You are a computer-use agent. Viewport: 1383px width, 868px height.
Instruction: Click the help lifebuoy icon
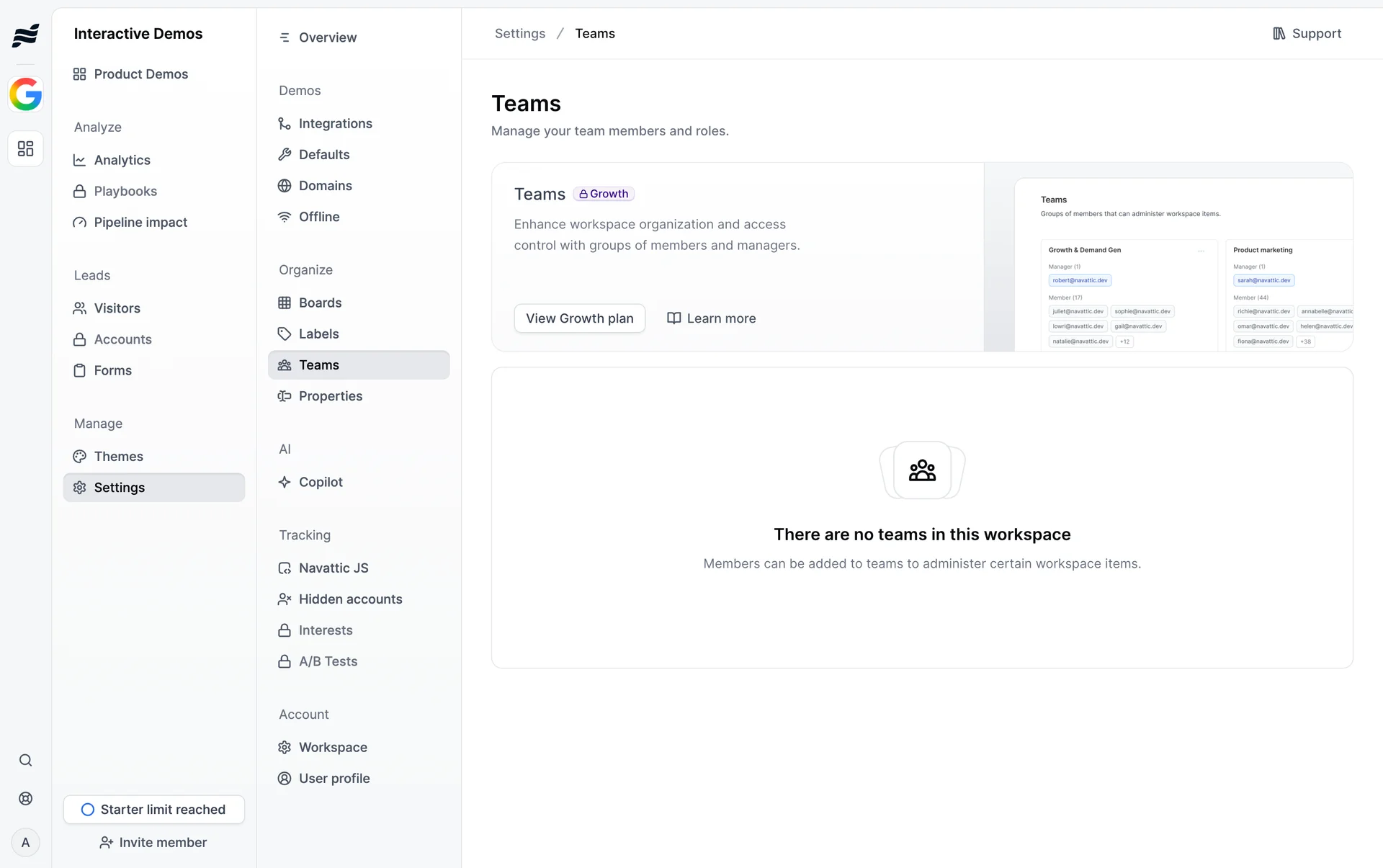[25, 799]
